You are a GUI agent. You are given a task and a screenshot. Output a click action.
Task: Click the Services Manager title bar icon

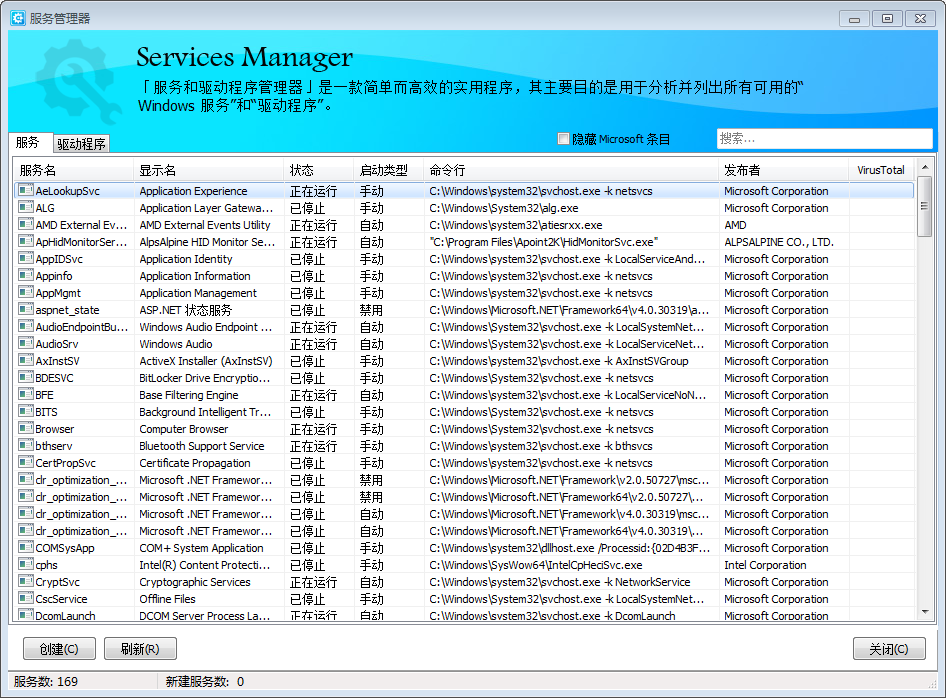[x=17, y=17]
